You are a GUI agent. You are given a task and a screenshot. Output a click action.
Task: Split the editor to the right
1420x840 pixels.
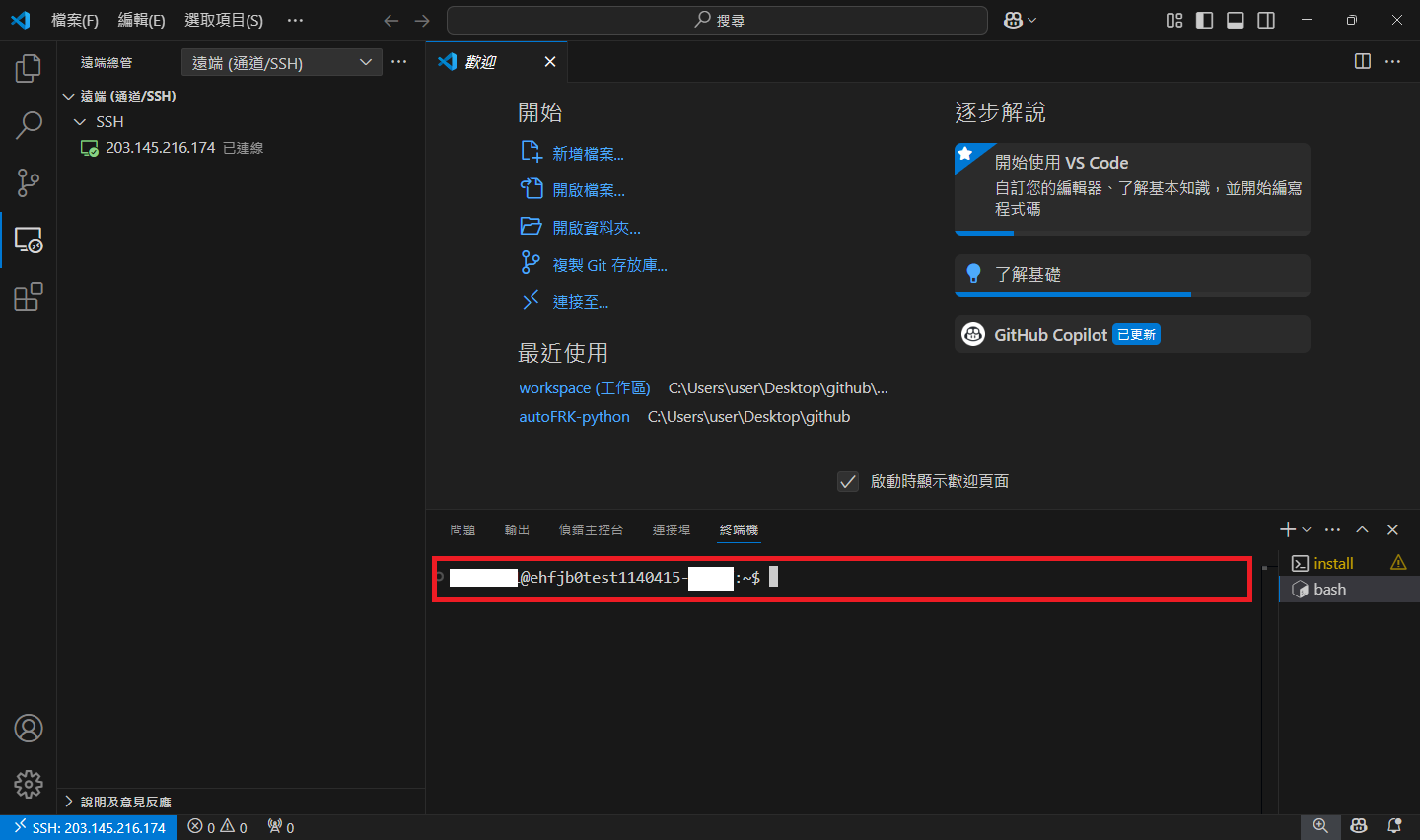click(1363, 61)
